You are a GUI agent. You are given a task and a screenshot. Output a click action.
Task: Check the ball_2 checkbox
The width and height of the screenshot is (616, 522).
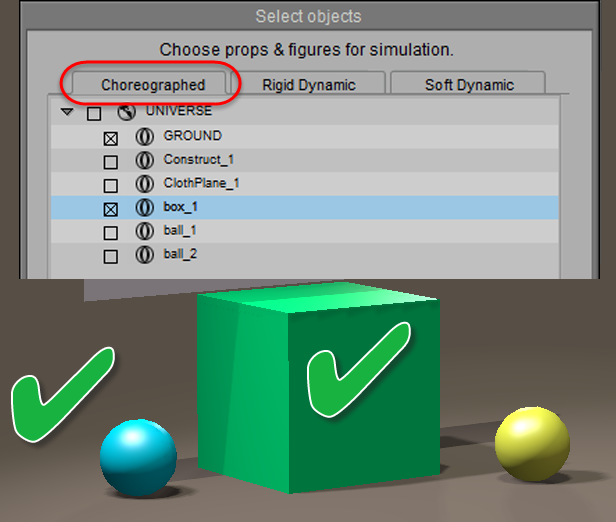pos(110,257)
